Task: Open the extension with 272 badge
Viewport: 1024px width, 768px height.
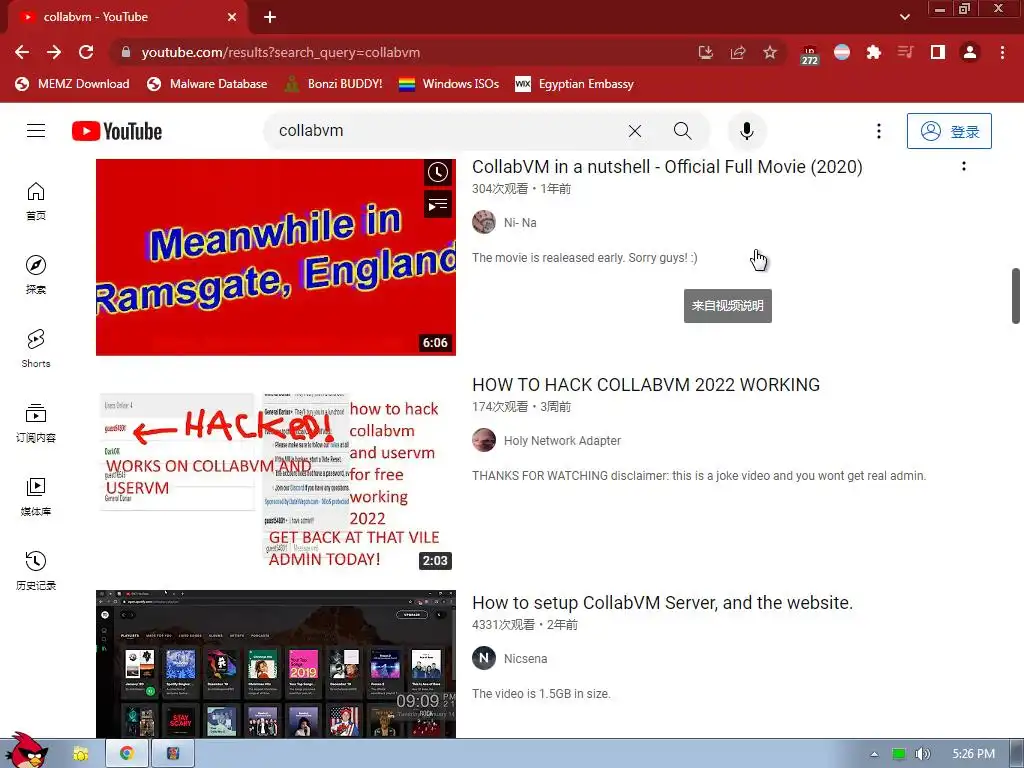Action: (810, 54)
